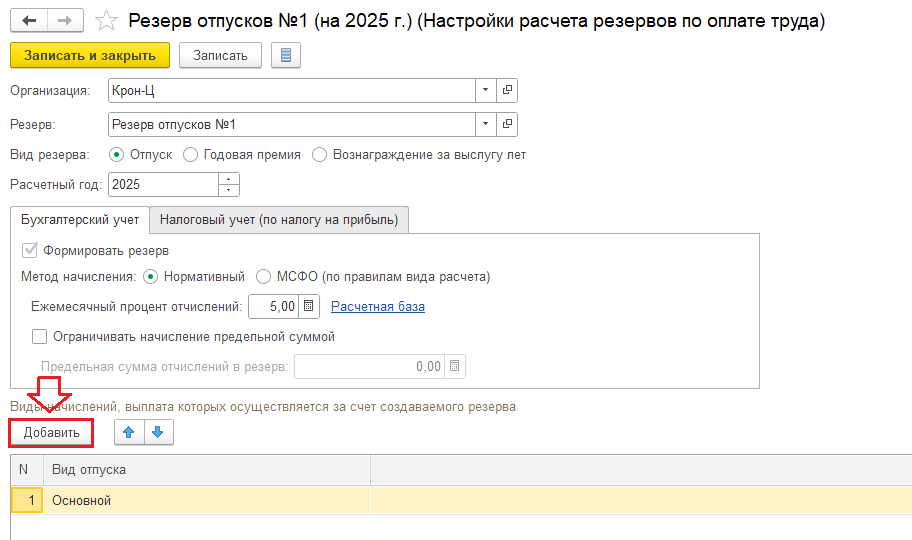Click the back navigation arrow

point(29,20)
